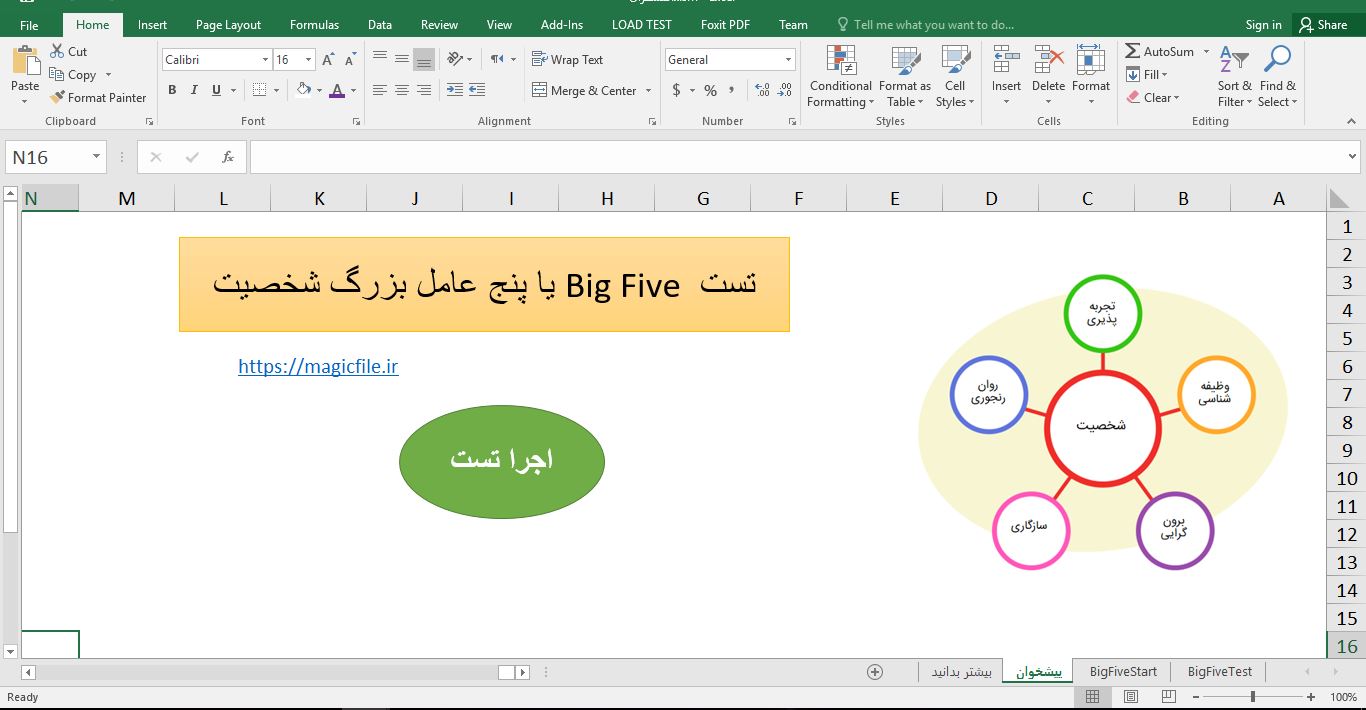The height and width of the screenshot is (710, 1366).
Task: Open the Find & Select menu
Action: (x=1277, y=76)
